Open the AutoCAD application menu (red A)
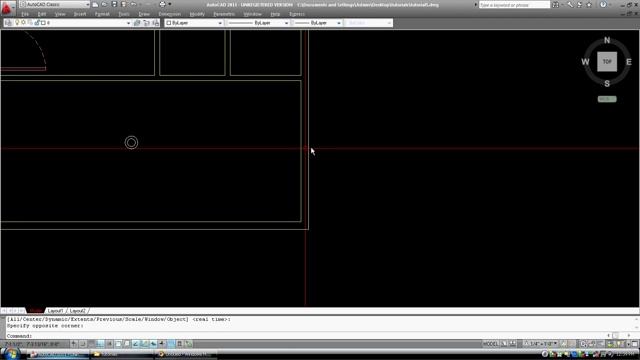Image resolution: width=640 pixels, height=360 pixels. coord(8,8)
